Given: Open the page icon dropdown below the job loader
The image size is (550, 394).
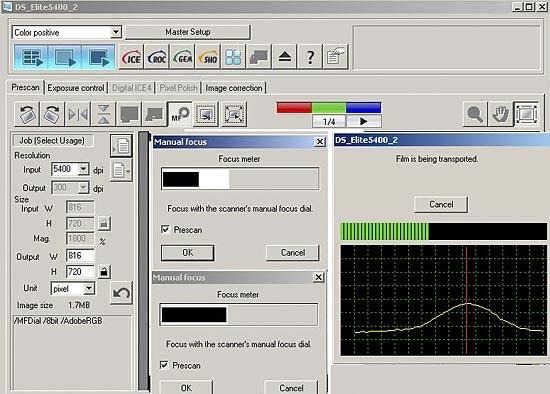Looking at the screenshot, I should [x=121, y=171].
